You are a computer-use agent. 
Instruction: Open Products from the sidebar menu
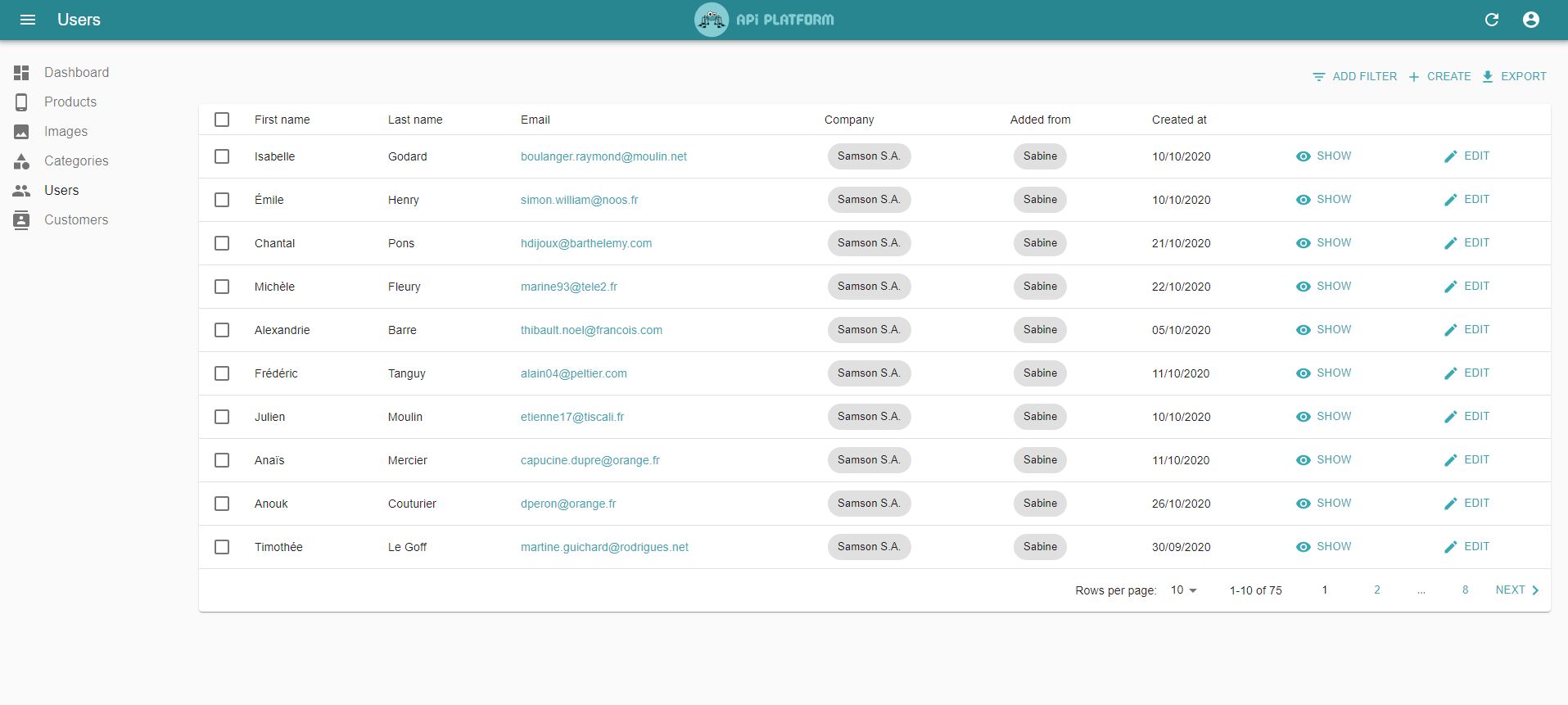[x=70, y=102]
